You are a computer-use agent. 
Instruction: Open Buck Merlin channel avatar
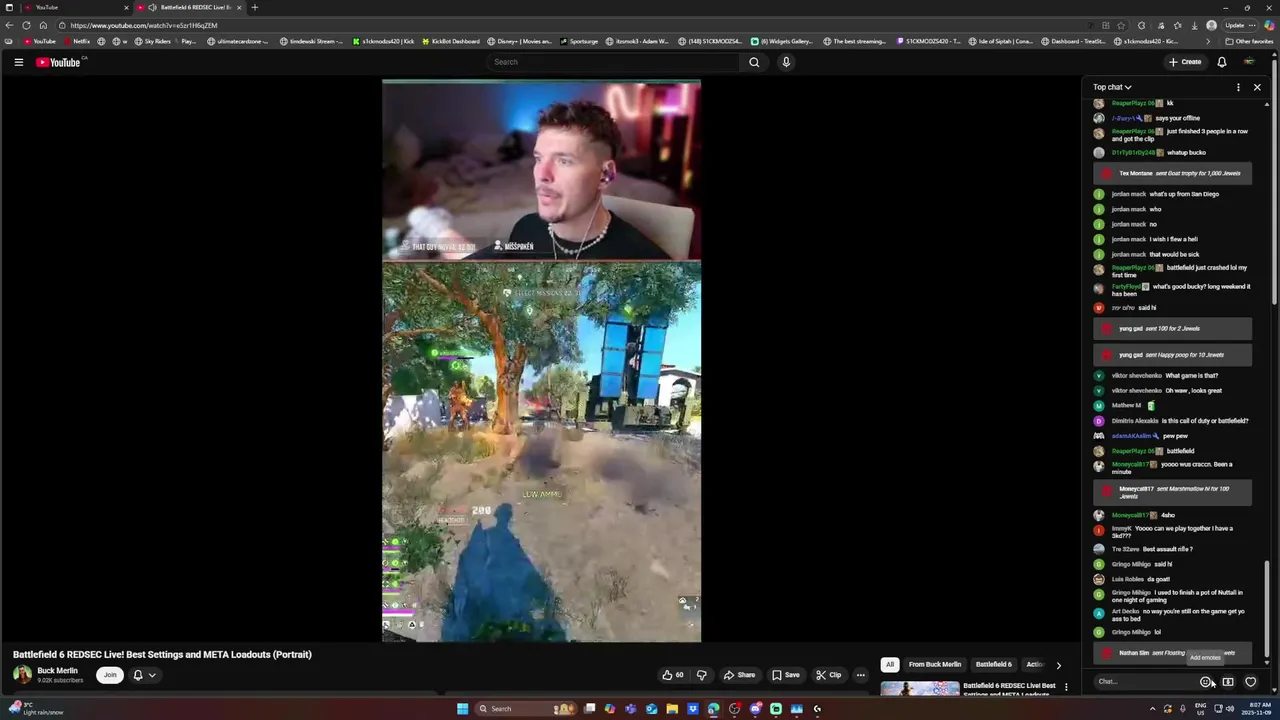point(22,675)
